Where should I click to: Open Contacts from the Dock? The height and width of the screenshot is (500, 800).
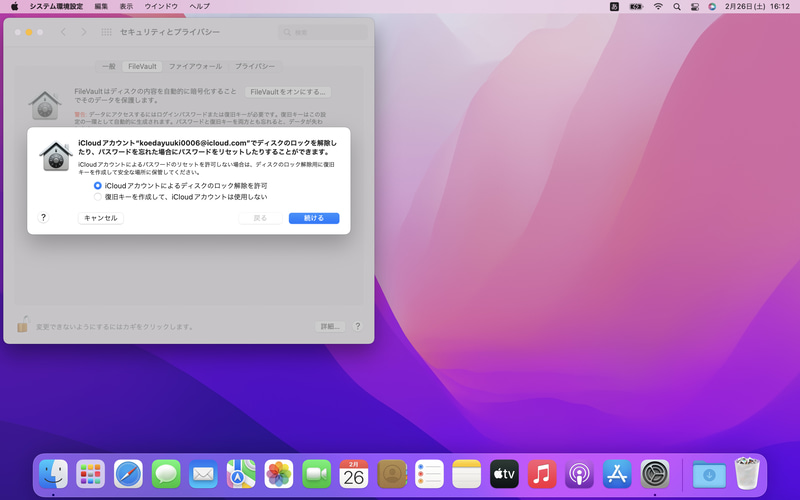pyautogui.click(x=391, y=474)
